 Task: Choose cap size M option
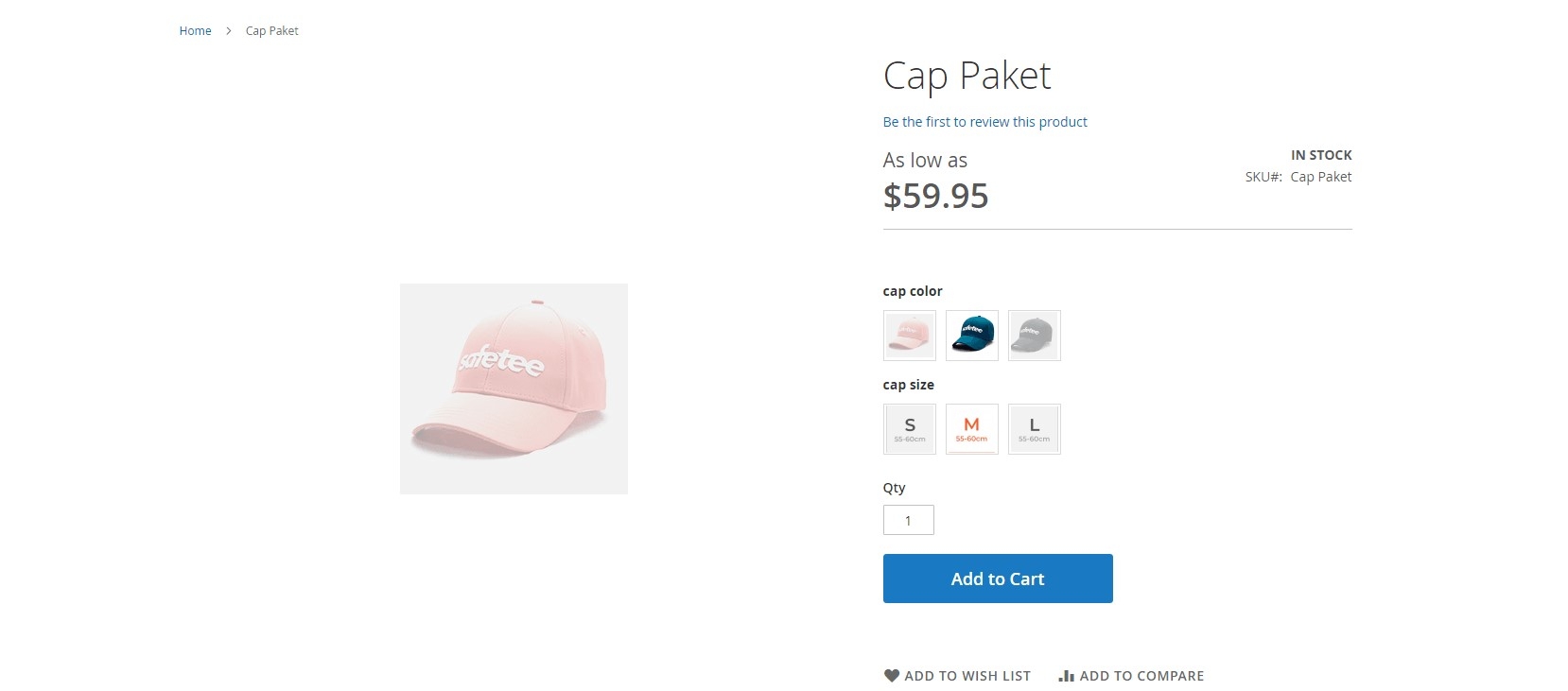(x=971, y=429)
